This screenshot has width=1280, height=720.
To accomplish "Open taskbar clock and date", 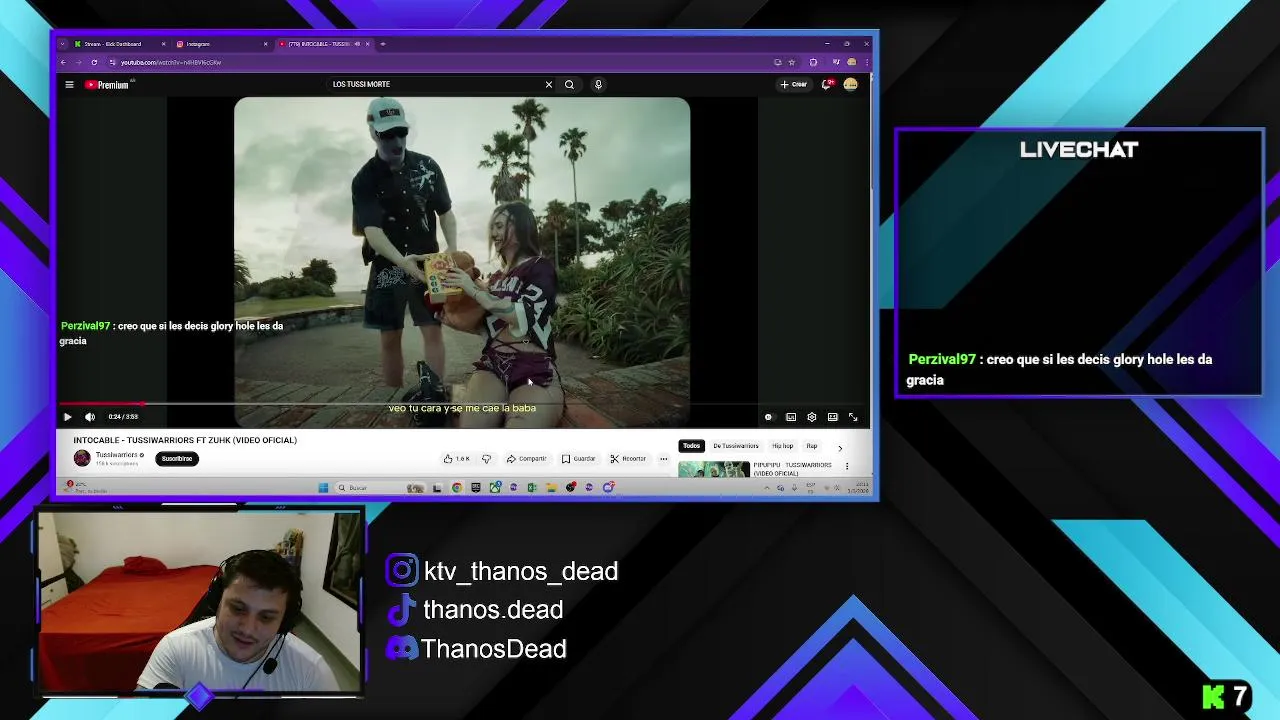I will [858, 488].
